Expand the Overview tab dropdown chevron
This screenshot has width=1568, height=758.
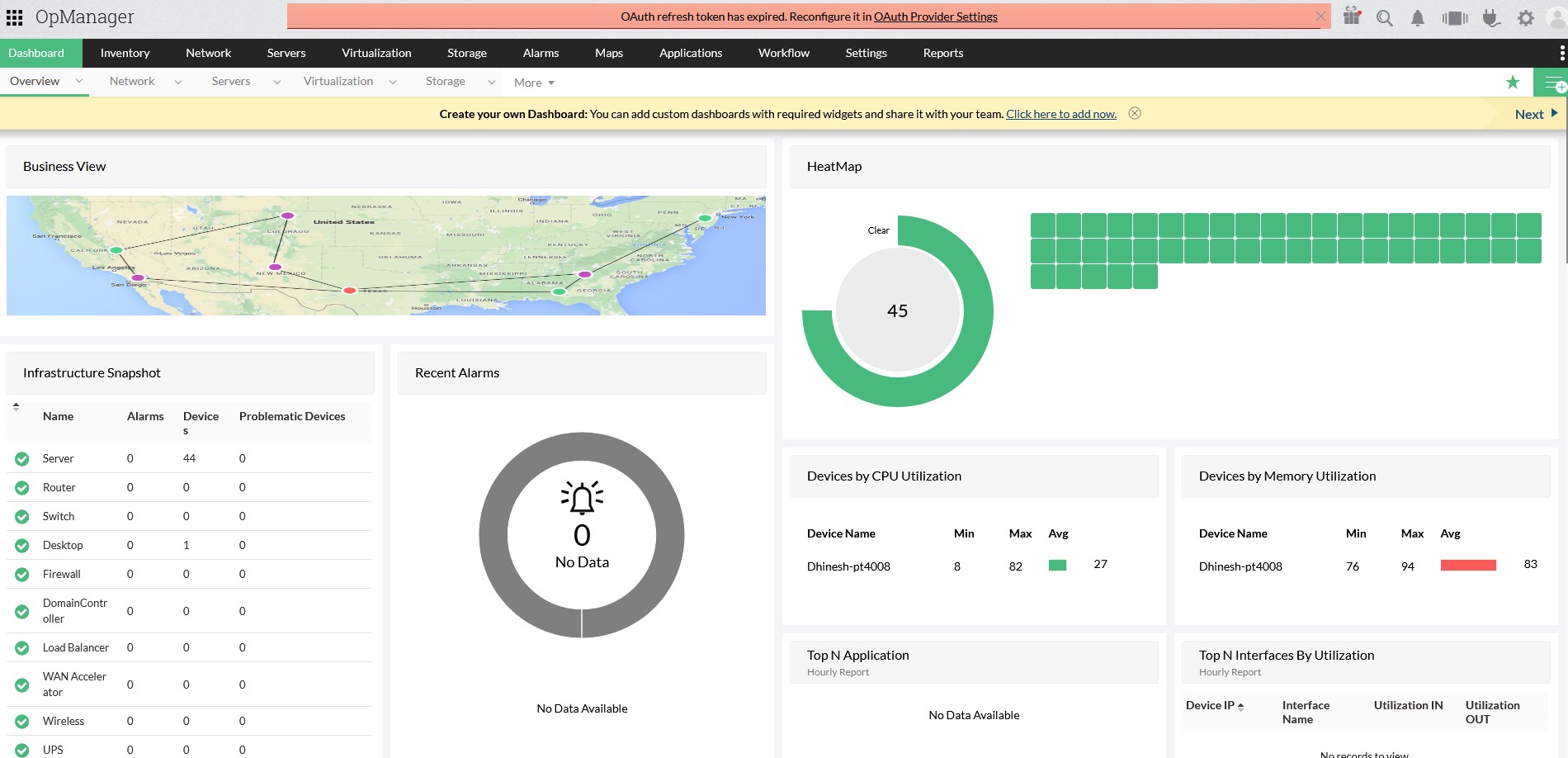pyautogui.click(x=79, y=81)
